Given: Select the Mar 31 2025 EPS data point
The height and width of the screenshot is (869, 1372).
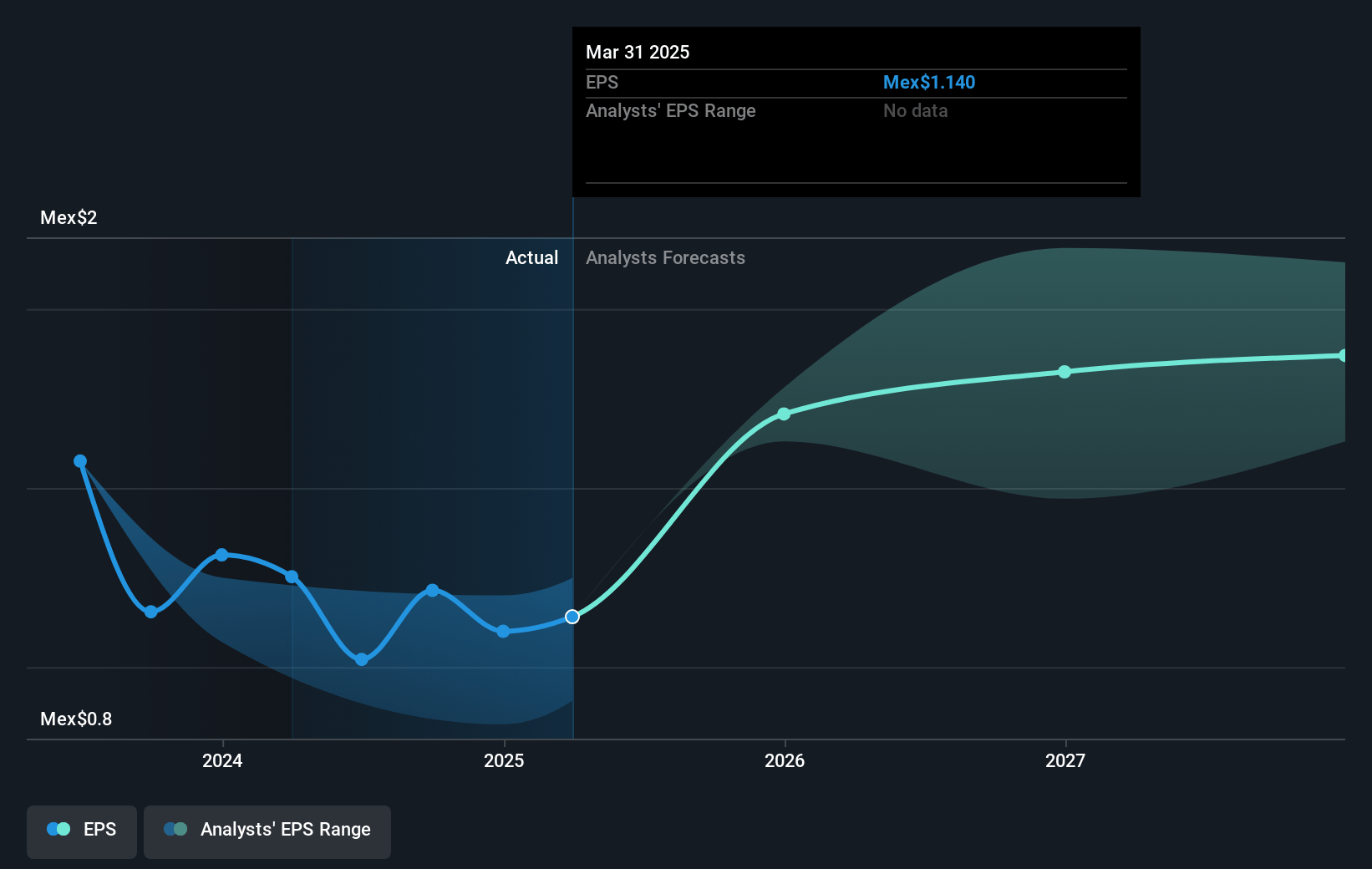Looking at the screenshot, I should click(x=572, y=617).
